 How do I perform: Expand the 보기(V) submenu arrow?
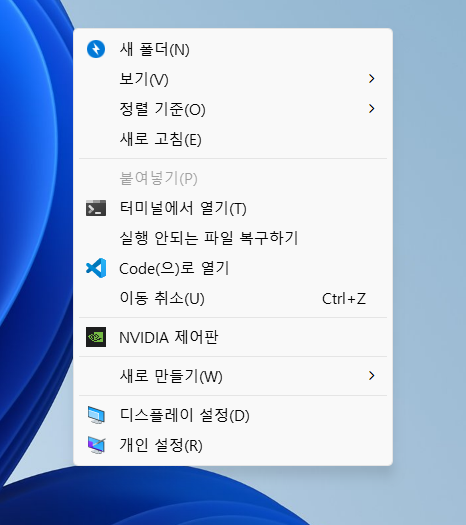tap(371, 79)
